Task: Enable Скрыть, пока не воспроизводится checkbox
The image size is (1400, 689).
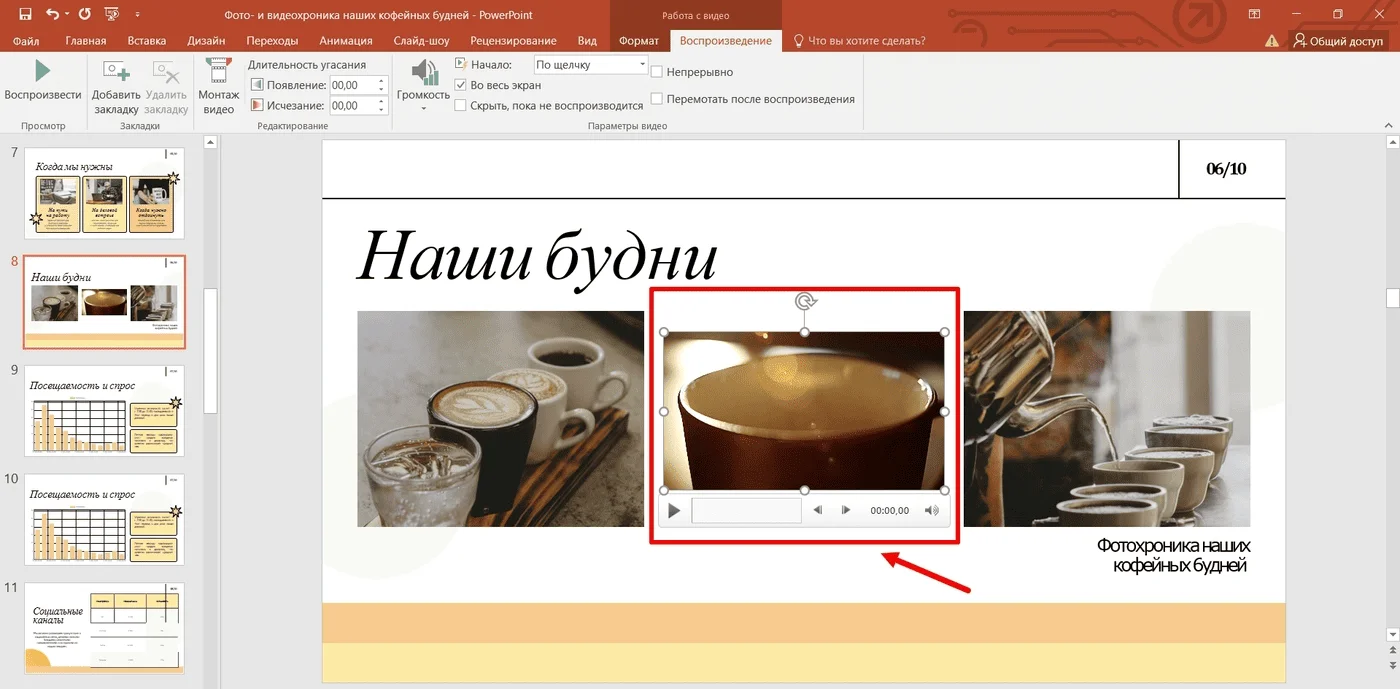Action: pos(461,105)
